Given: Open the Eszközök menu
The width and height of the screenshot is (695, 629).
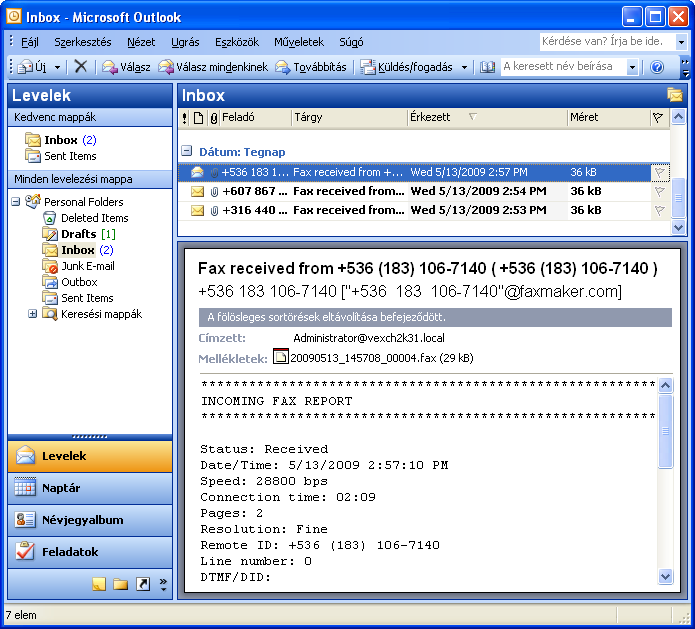Looking at the screenshot, I should [237, 42].
